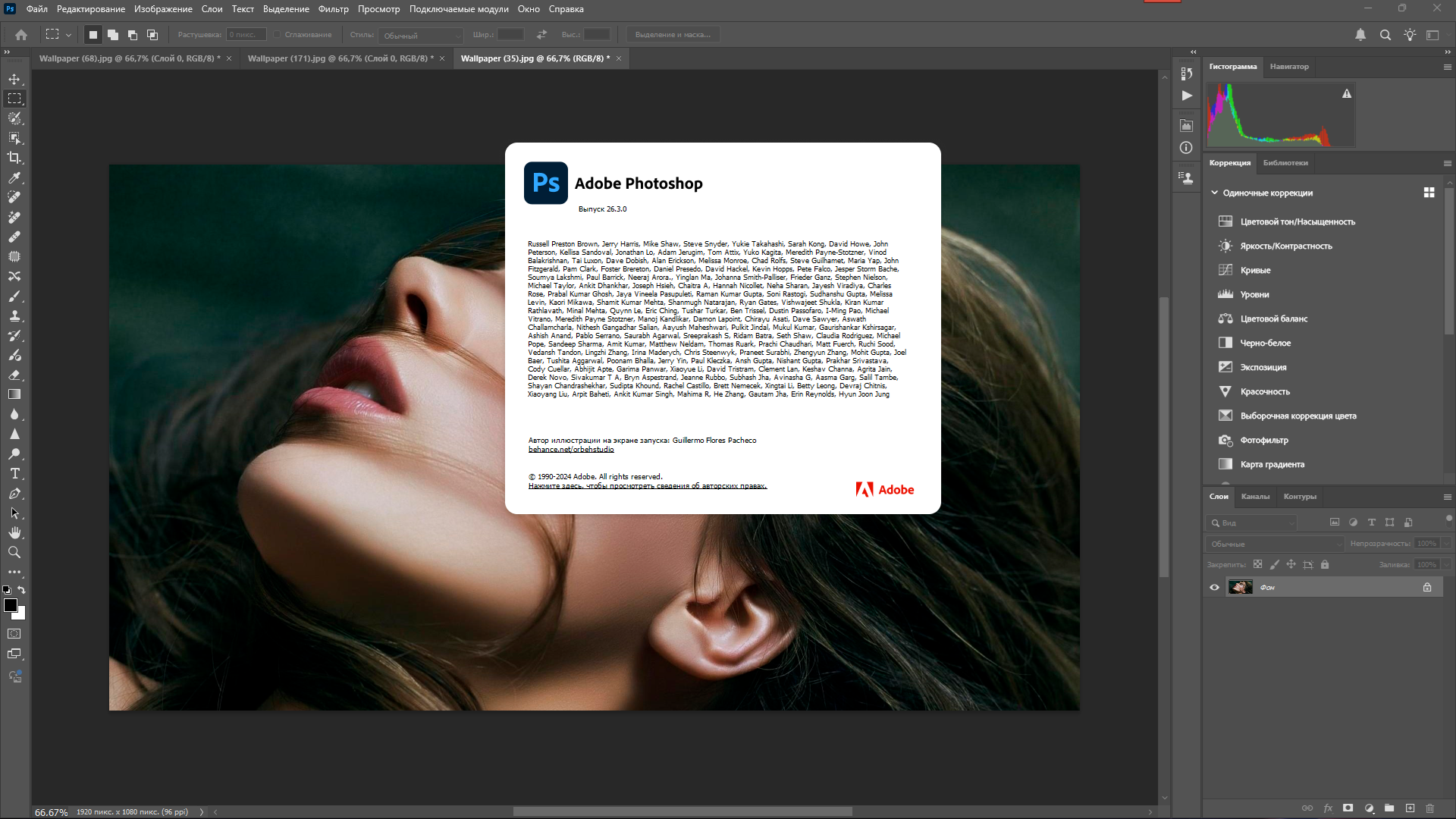Select the Crop tool
This screenshot has width=1456, height=819.
pos(14,158)
